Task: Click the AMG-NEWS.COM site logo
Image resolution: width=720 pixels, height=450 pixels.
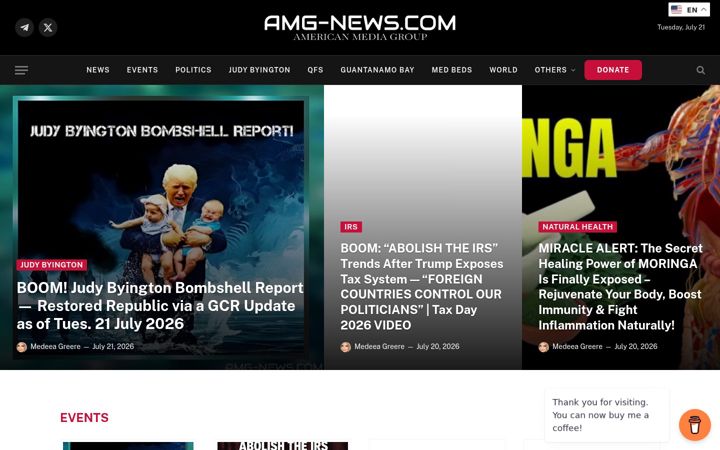Action: (360, 28)
